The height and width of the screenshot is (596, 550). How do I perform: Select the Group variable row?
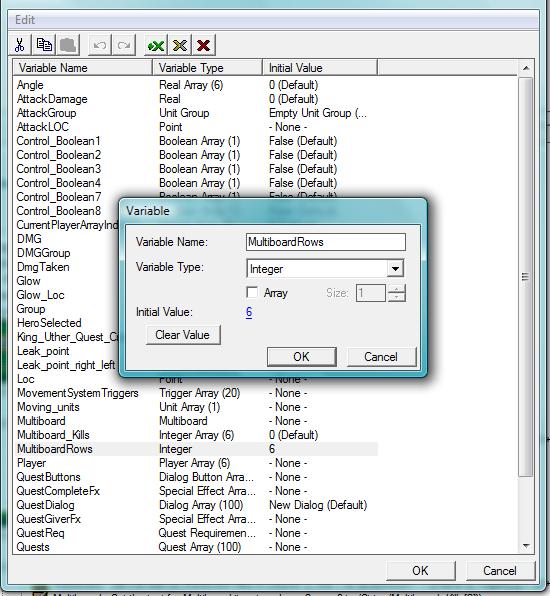[x=31, y=309]
